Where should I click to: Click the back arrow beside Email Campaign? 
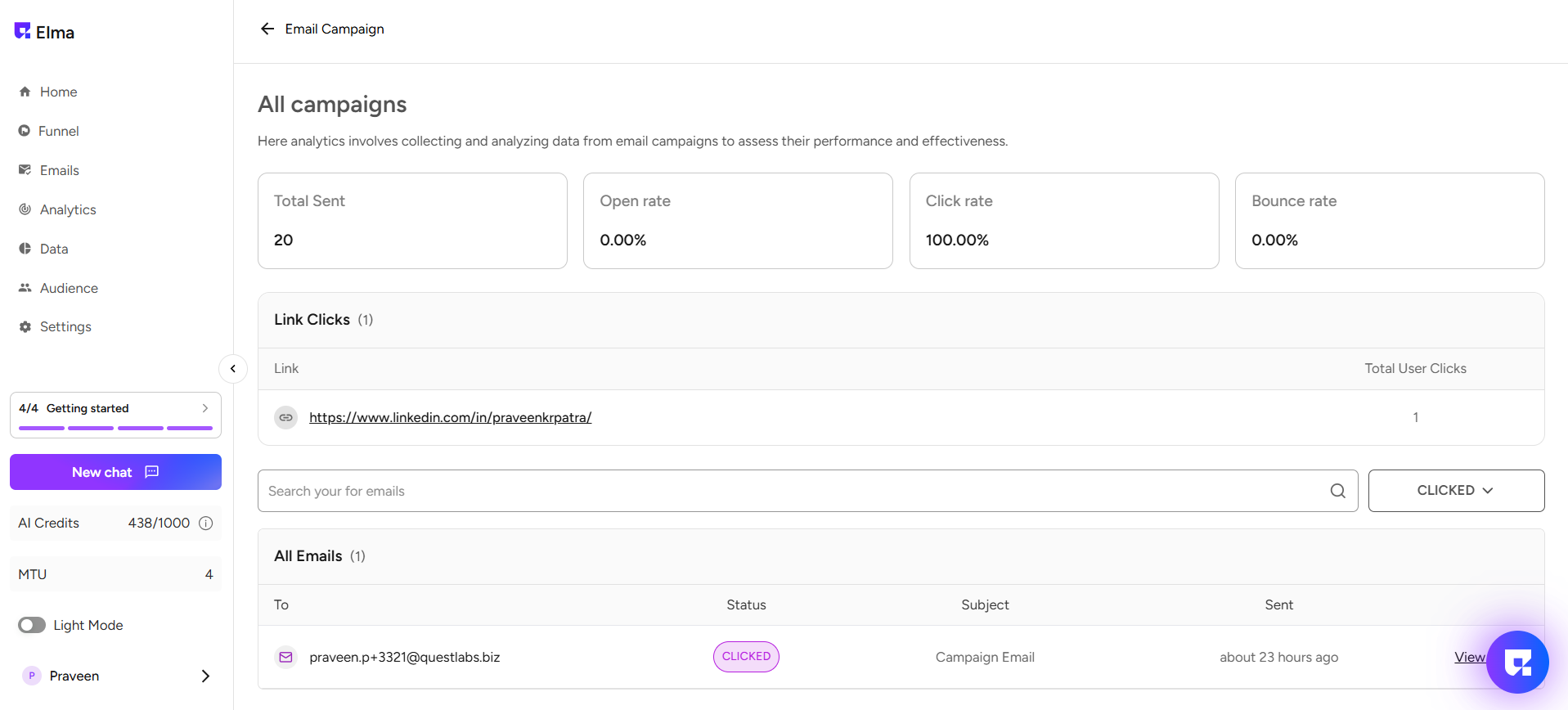267,29
